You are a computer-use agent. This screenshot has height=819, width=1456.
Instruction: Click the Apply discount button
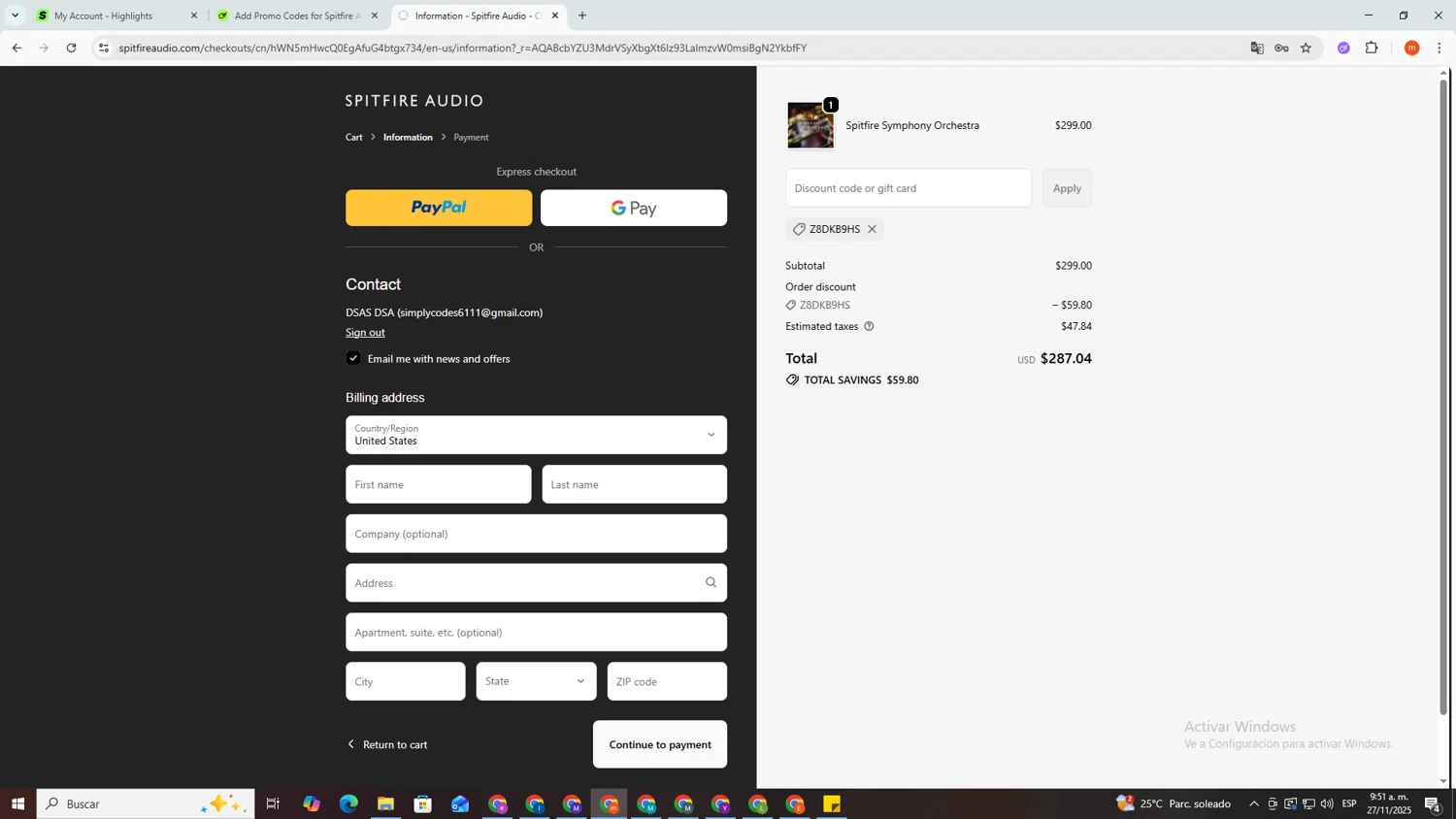tap(1067, 188)
